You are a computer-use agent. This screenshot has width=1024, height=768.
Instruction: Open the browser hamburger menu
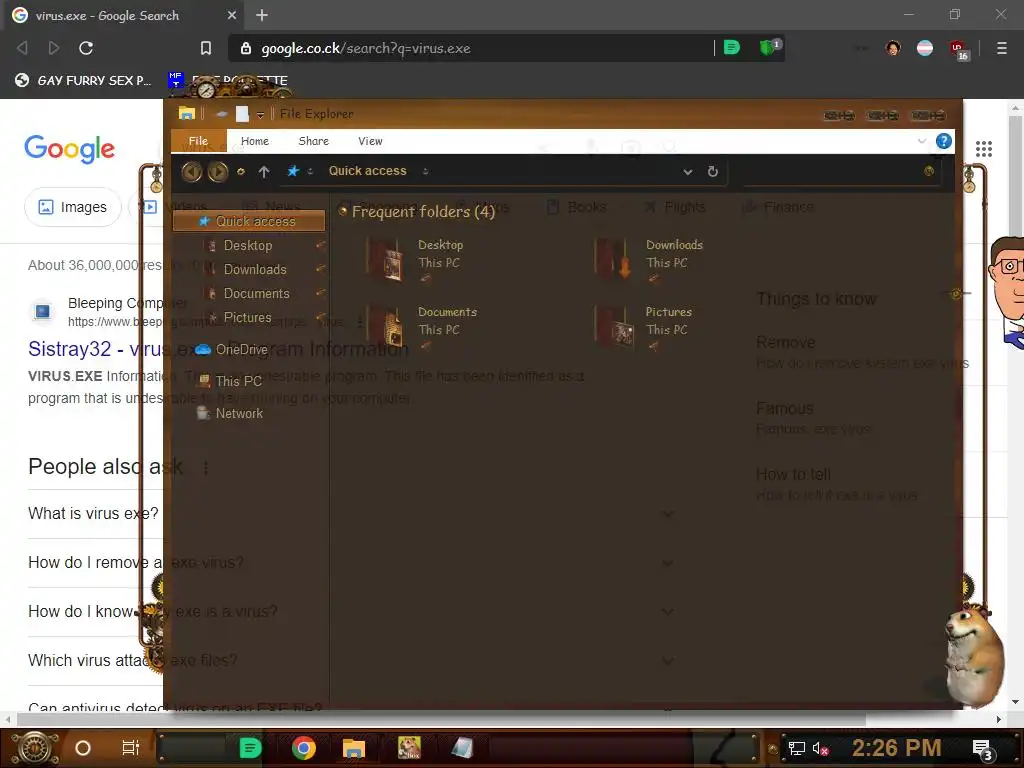point(1001,48)
